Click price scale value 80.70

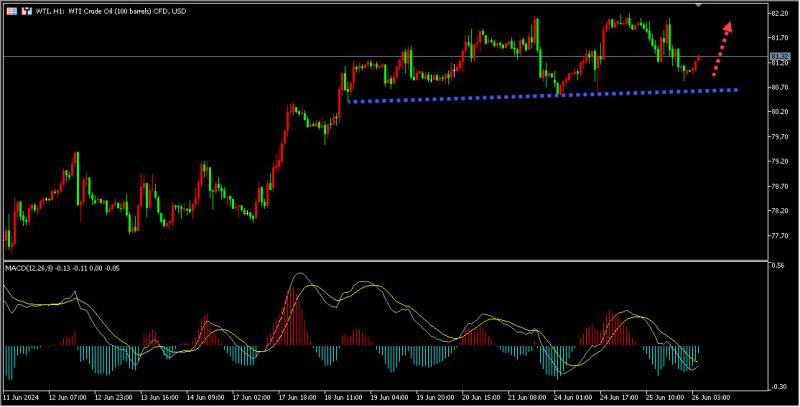pos(779,87)
